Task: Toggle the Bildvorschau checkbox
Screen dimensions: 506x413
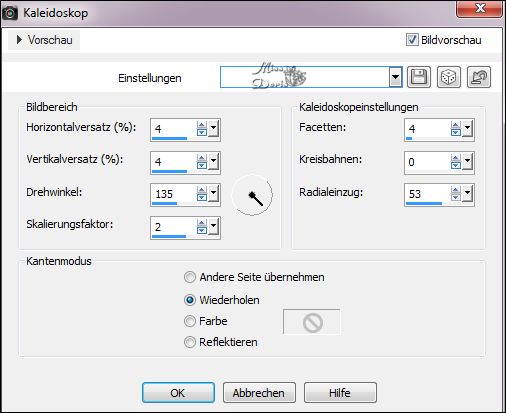Action: tap(412, 40)
